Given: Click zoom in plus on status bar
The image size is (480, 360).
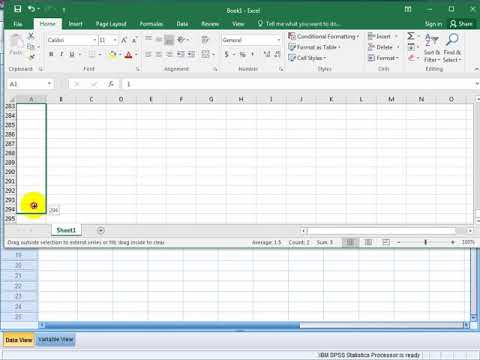Looking at the screenshot, I should (x=452, y=242).
